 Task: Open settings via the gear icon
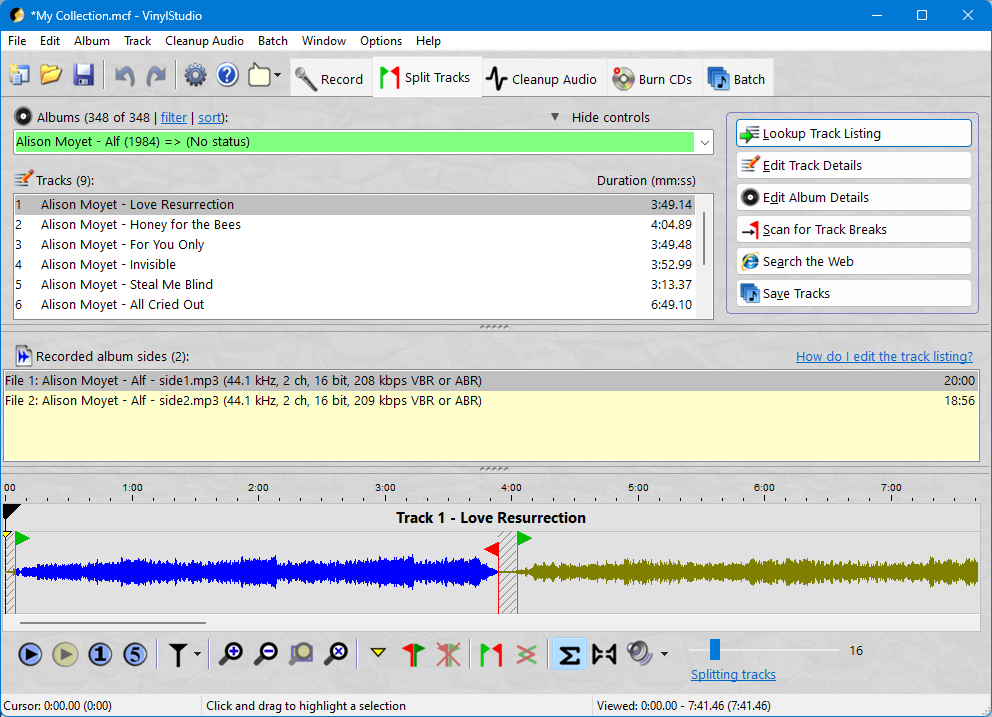(195, 75)
